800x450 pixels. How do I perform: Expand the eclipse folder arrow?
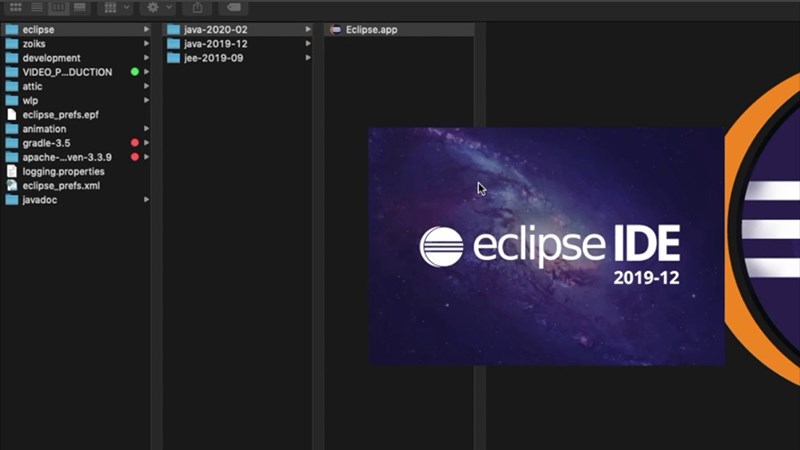coord(146,30)
